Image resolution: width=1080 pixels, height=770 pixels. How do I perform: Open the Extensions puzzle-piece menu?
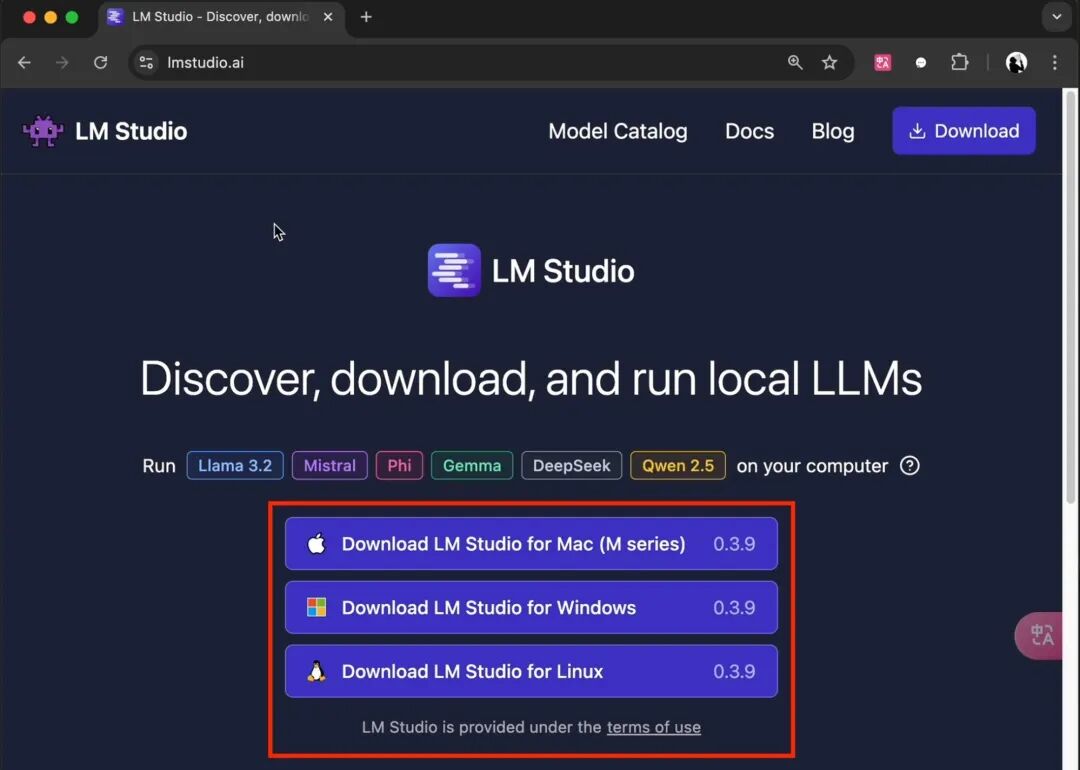pyautogui.click(x=959, y=63)
